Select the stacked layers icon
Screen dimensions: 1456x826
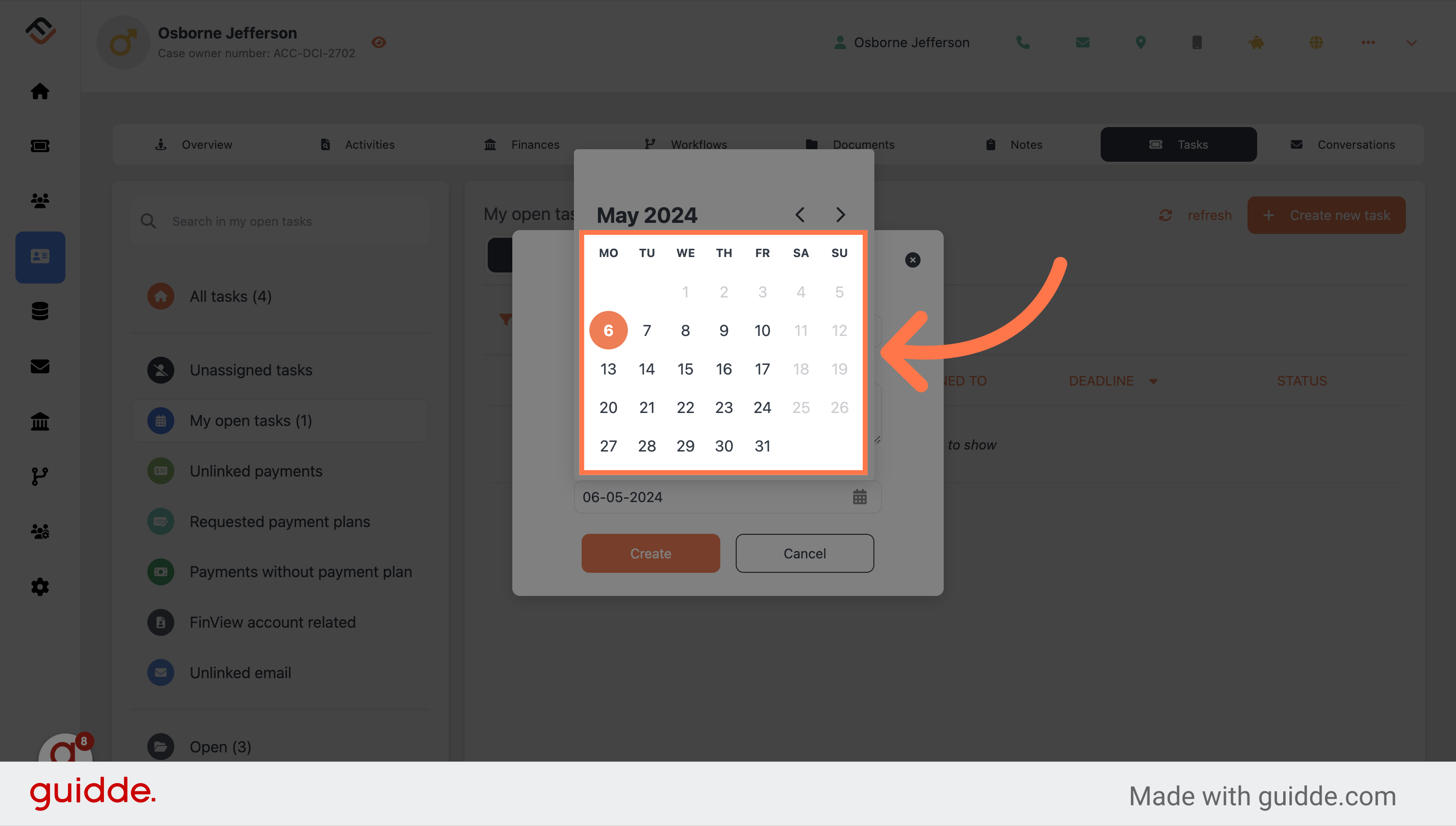40,310
